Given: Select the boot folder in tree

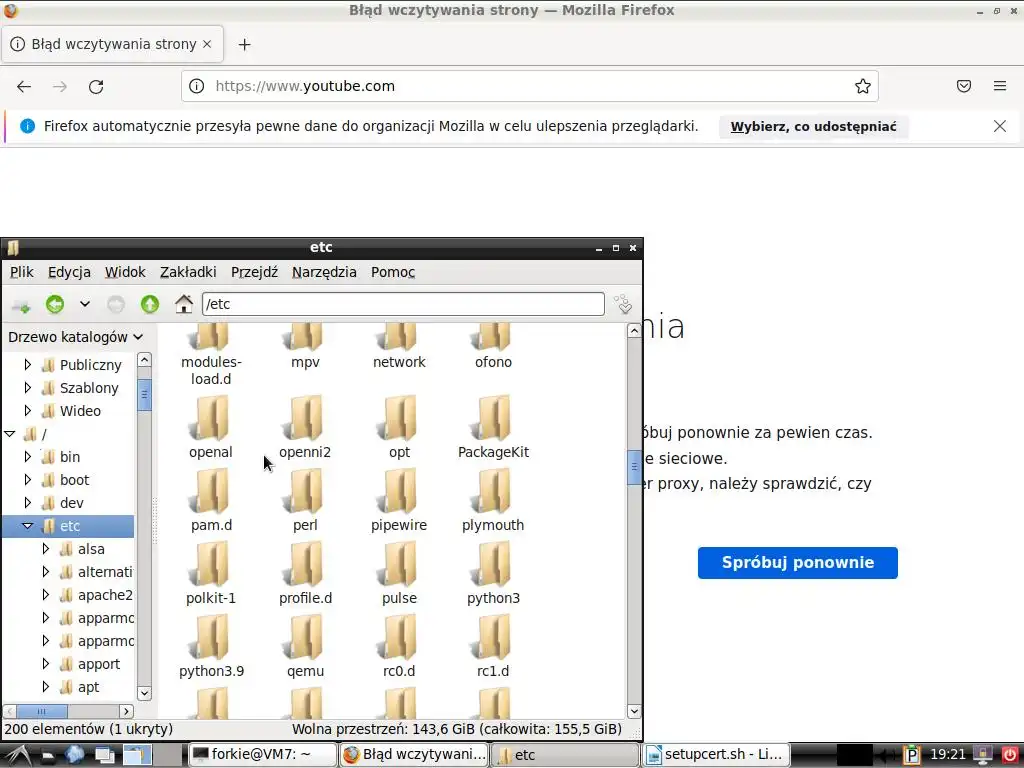Looking at the screenshot, I should tap(65, 480).
